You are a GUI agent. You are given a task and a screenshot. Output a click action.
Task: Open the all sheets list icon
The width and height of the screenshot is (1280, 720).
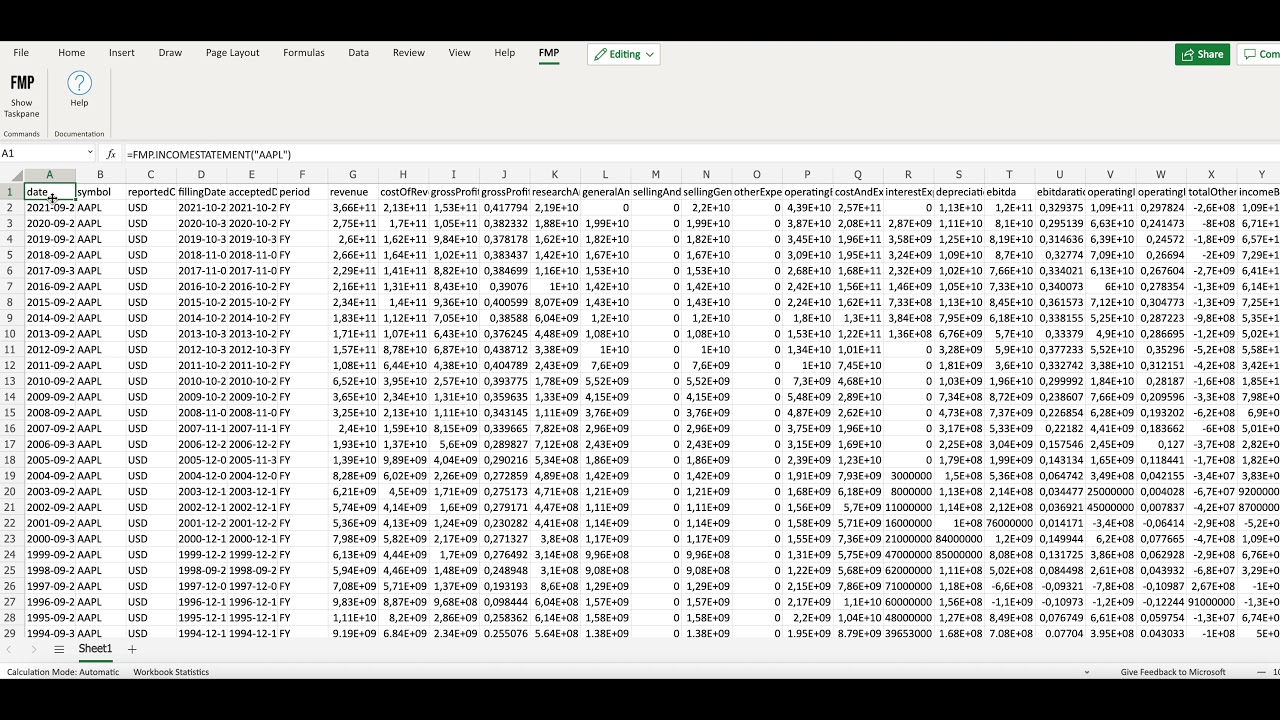tap(59, 649)
